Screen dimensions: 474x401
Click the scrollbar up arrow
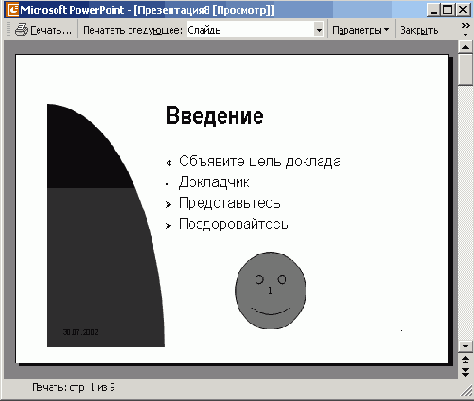pyautogui.click(x=465, y=47)
